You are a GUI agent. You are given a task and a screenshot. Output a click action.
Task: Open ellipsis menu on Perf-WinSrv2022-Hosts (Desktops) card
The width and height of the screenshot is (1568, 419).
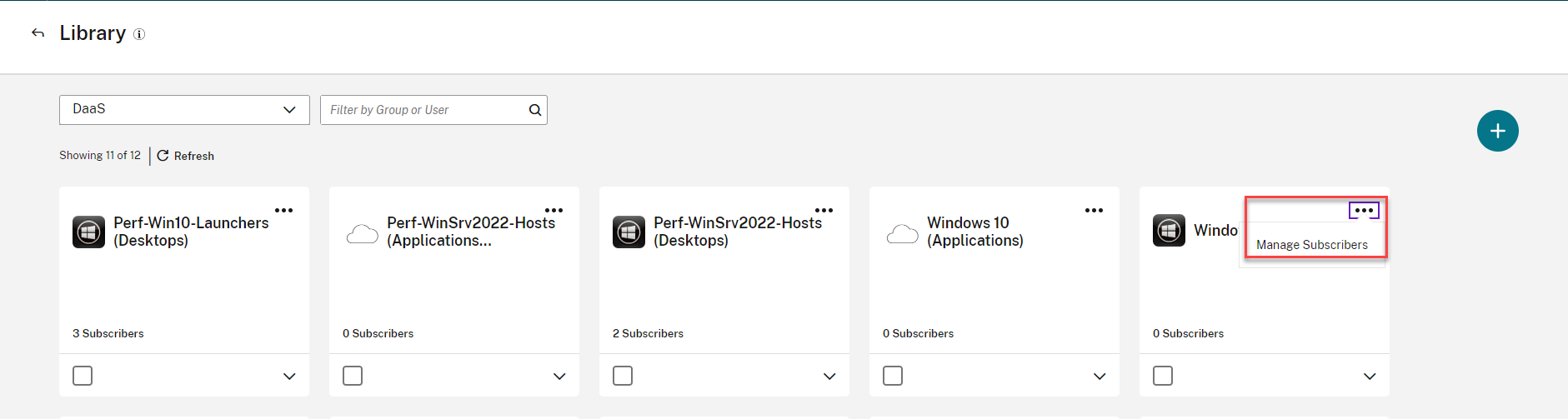point(824,211)
